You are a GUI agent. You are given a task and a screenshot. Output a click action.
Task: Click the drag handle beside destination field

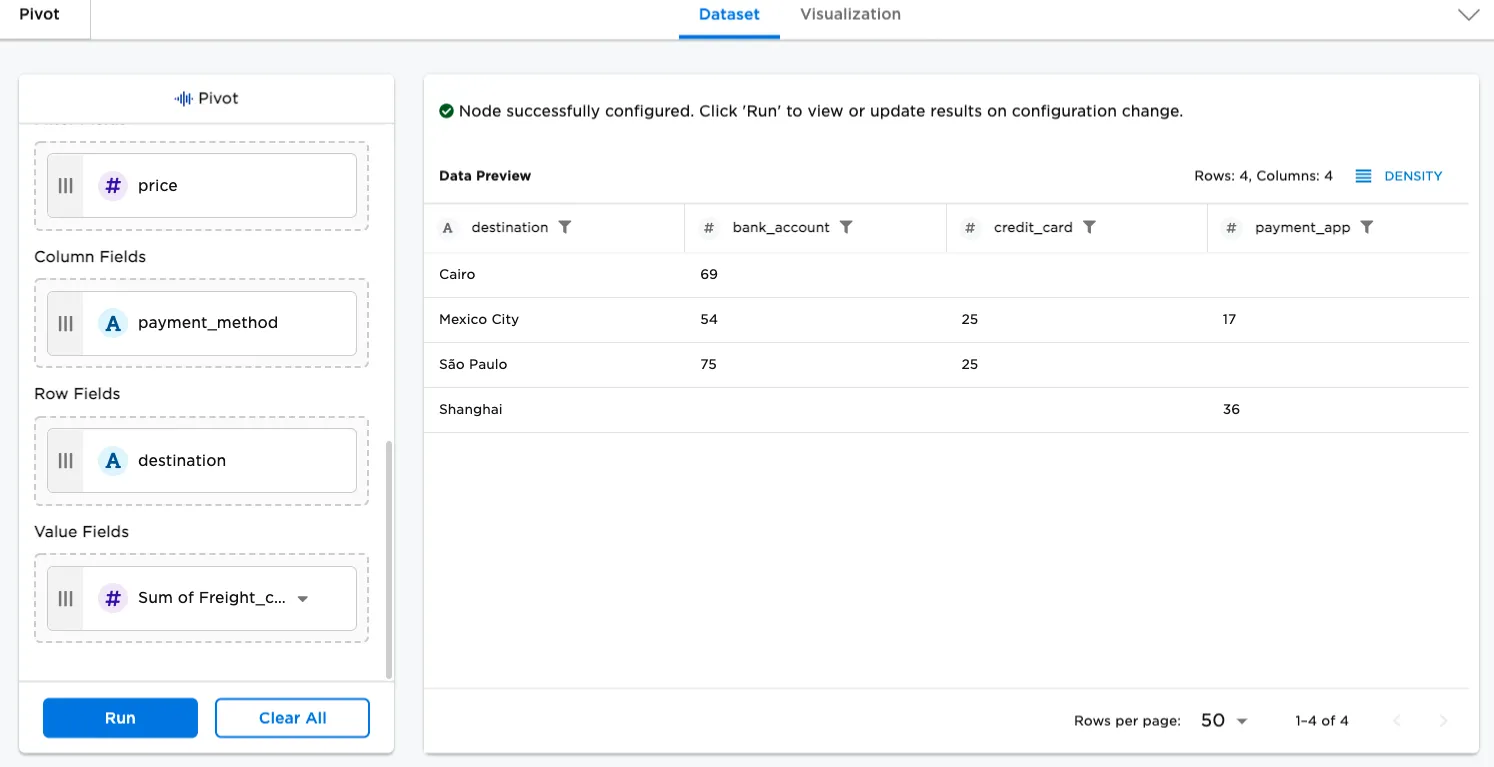pos(66,460)
